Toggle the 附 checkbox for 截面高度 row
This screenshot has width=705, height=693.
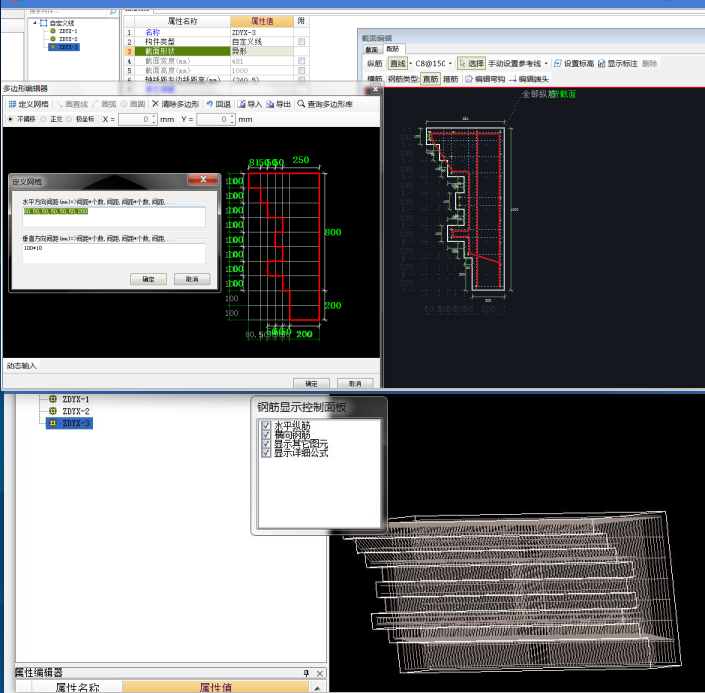301,71
